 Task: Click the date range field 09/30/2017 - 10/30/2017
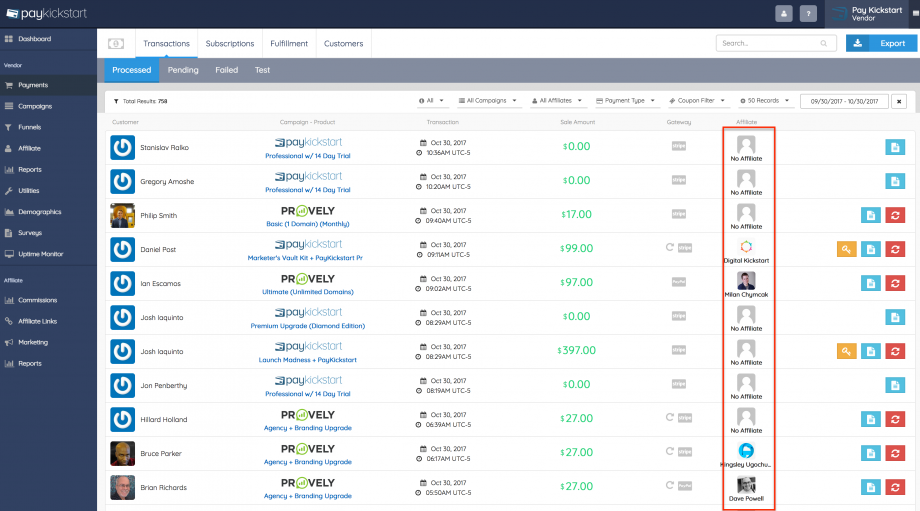pos(844,101)
